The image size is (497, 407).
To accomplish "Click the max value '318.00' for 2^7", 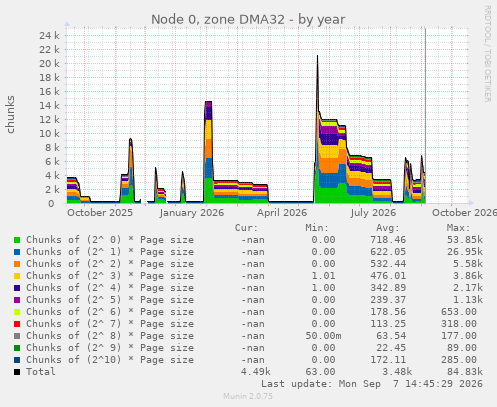I will [x=459, y=324].
